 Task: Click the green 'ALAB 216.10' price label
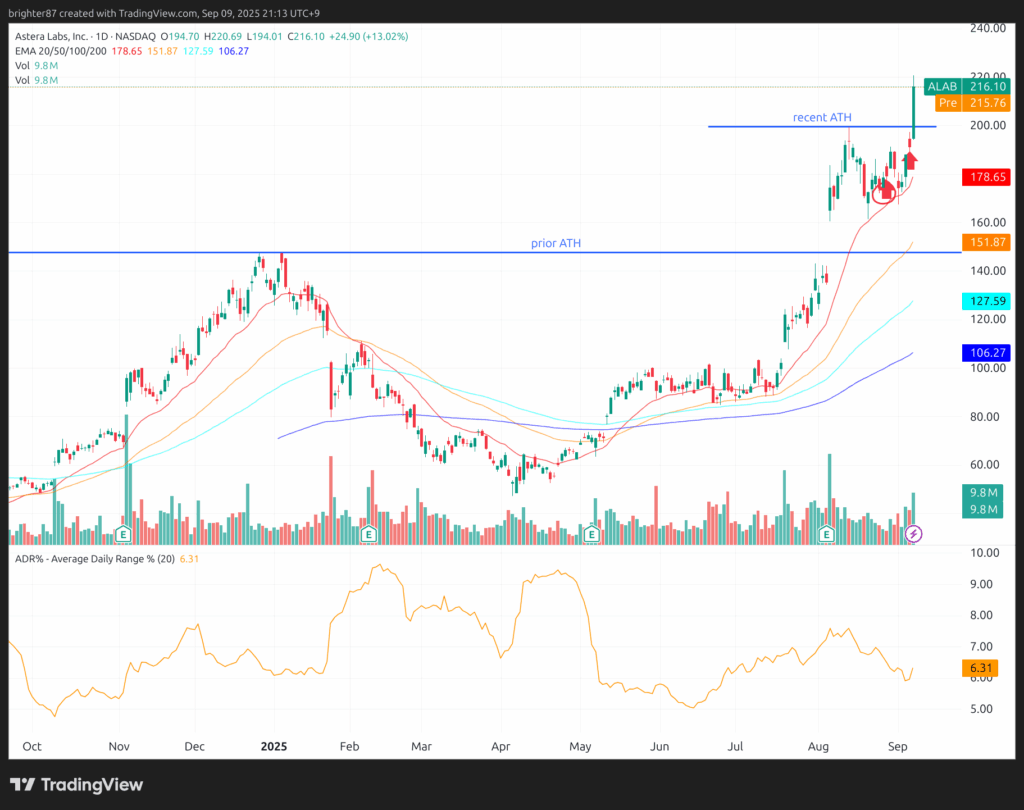point(967,86)
